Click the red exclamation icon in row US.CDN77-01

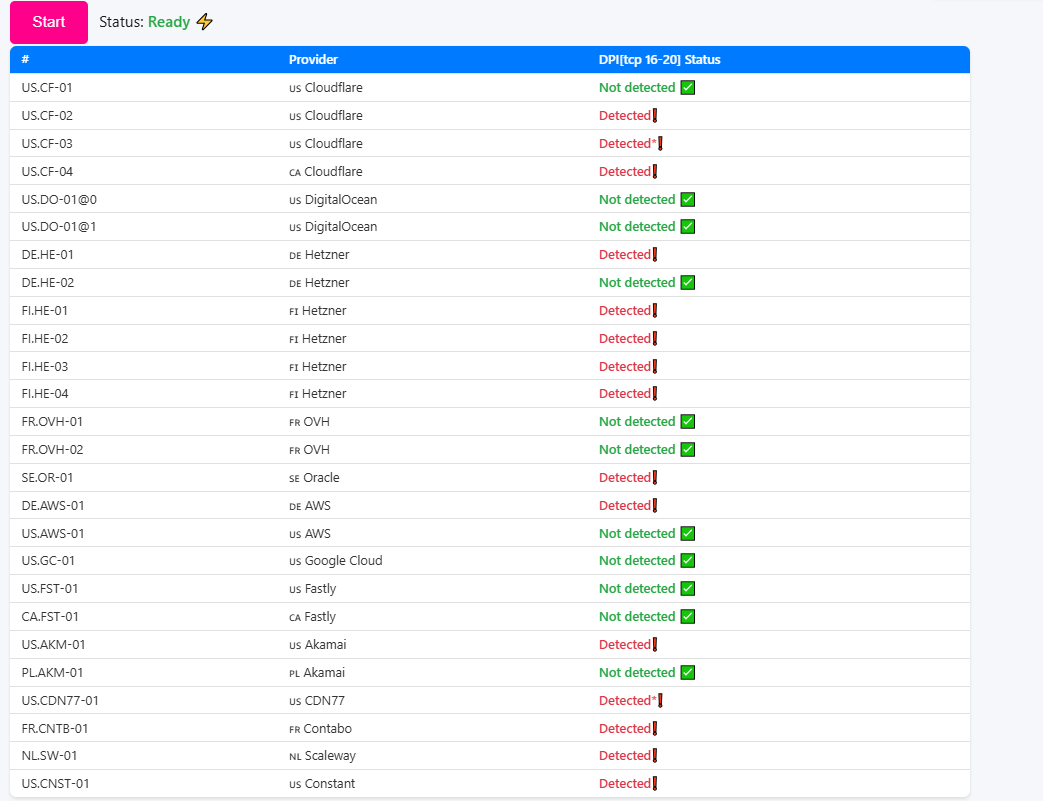coord(660,701)
